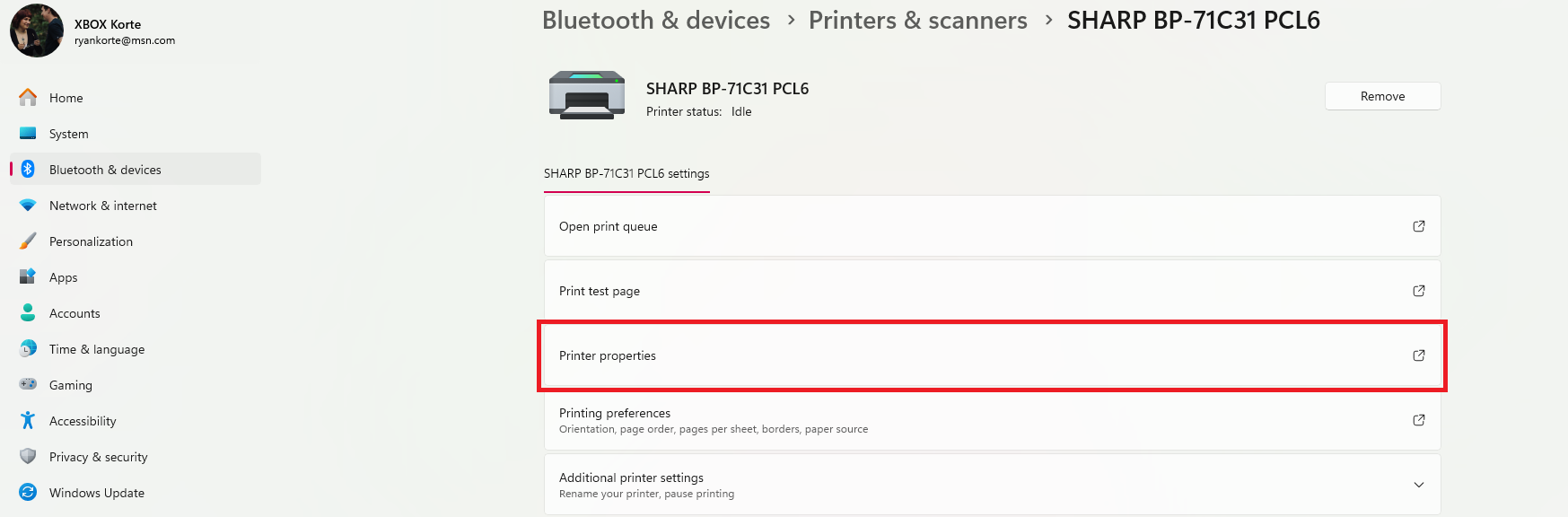1568x517 pixels.
Task: Expand Additional printer settings chevron
Action: point(1418,485)
